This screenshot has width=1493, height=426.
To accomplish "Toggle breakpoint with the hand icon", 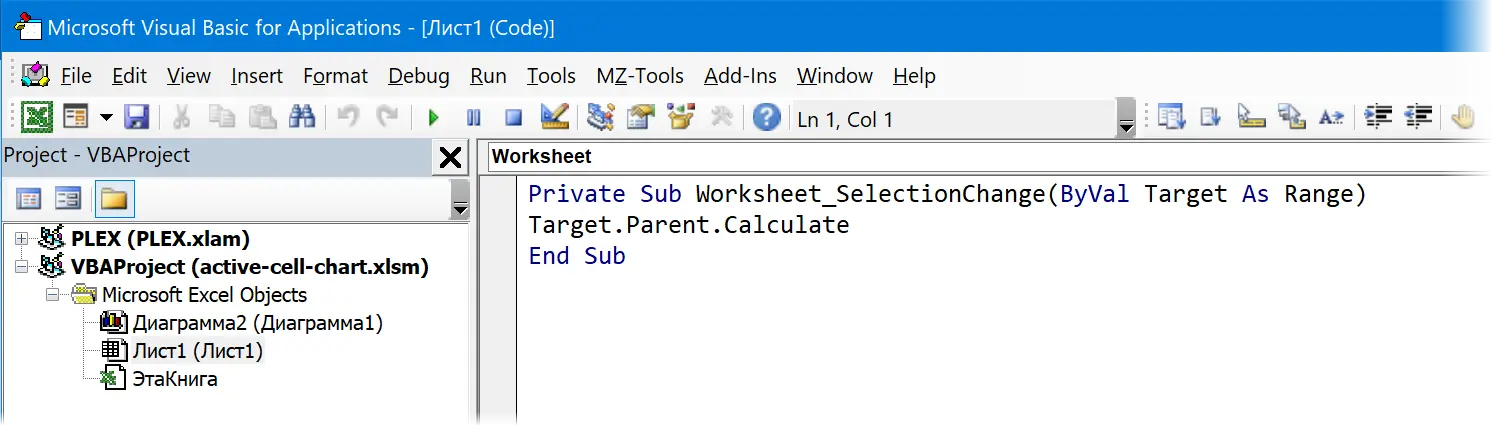I will (1463, 118).
